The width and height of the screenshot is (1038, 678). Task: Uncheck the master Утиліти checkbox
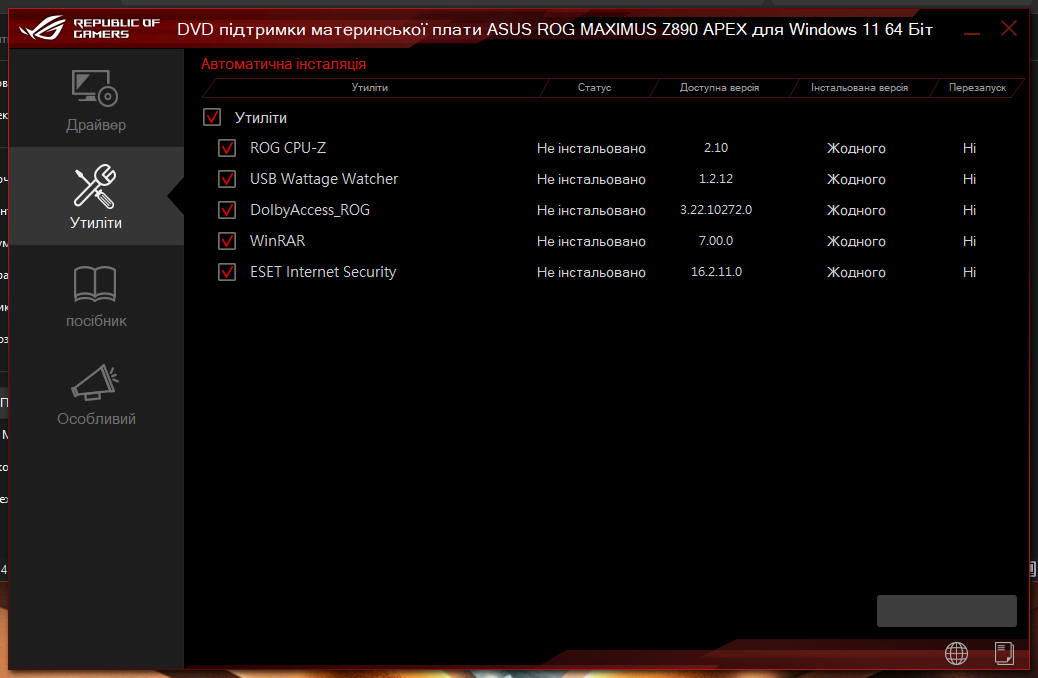pos(211,116)
